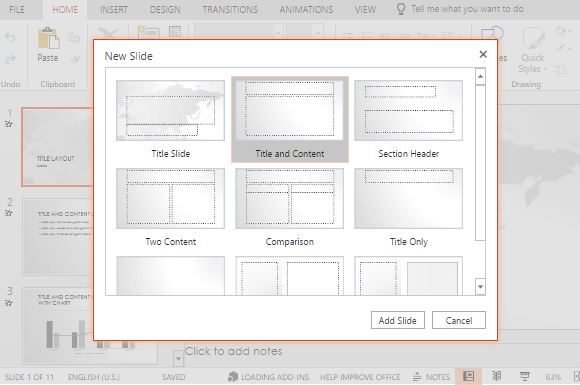Click the animation star icon beside slide 1
The height and width of the screenshot is (385, 580).
click(x=9, y=124)
